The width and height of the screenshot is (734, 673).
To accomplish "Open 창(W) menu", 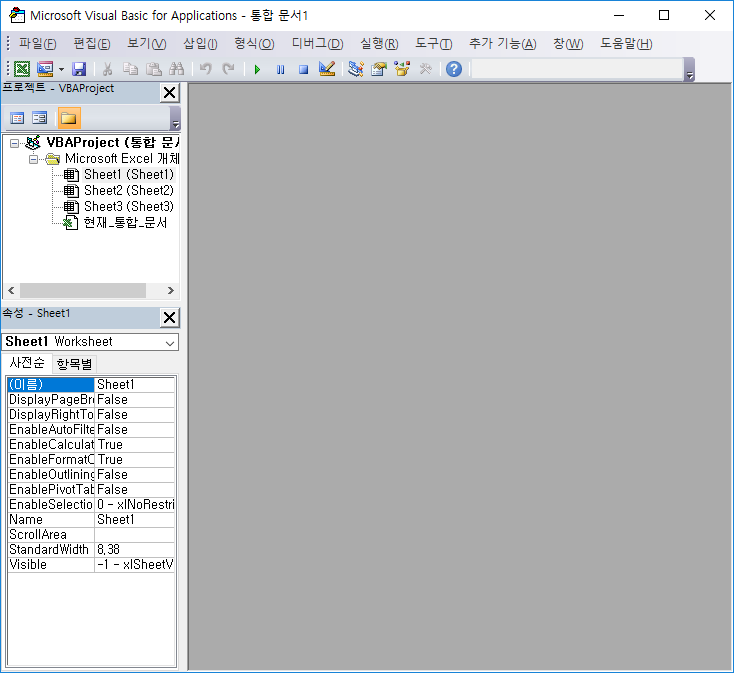I will 568,44.
